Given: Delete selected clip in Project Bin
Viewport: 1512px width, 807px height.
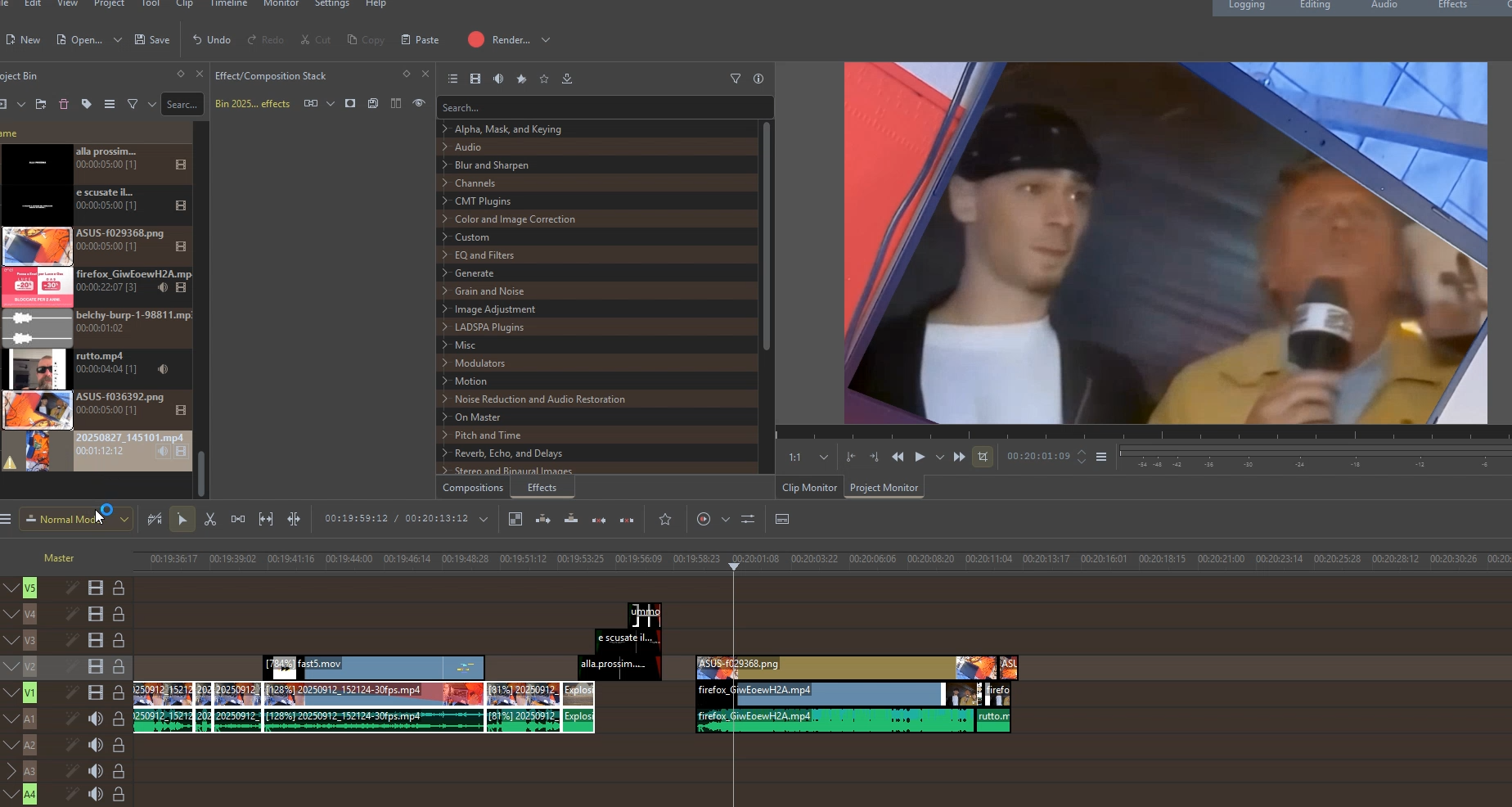Looking at the screenshot, I should [64, 104].
